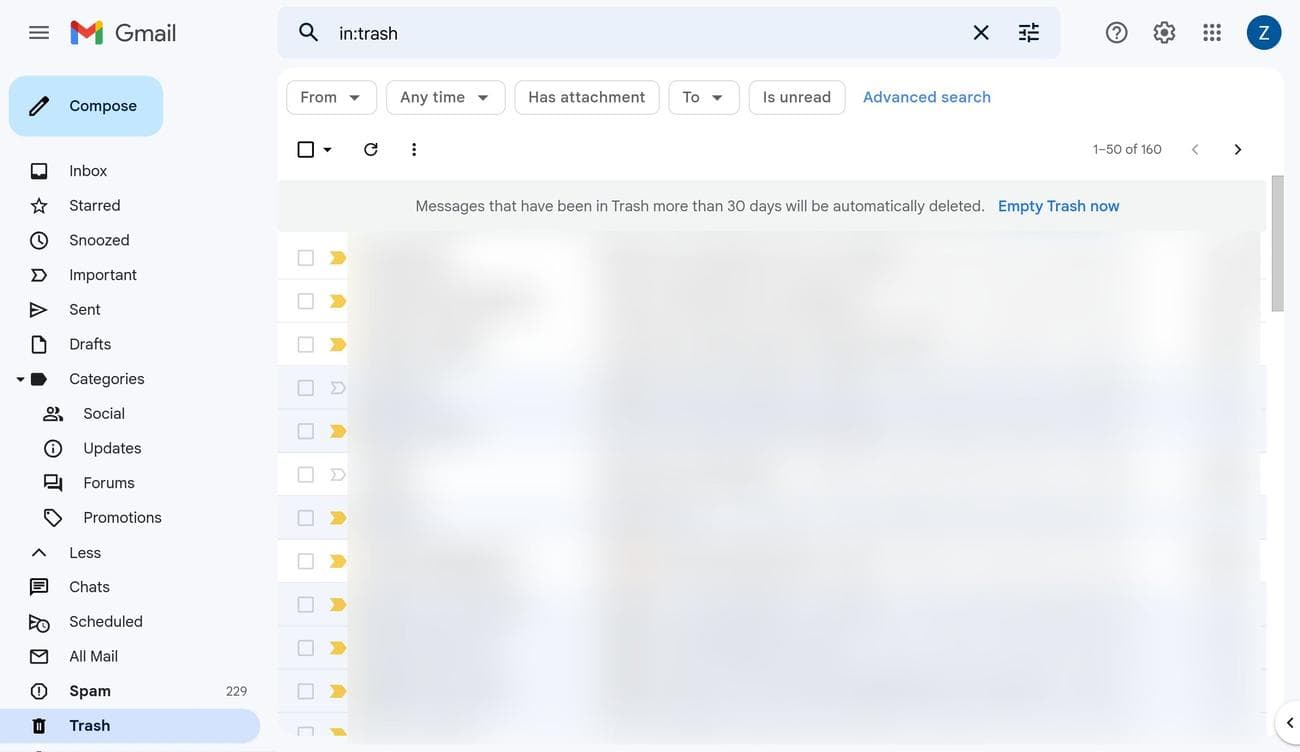
Task: Open the Spam folder
Action: (x=84, y=689)
